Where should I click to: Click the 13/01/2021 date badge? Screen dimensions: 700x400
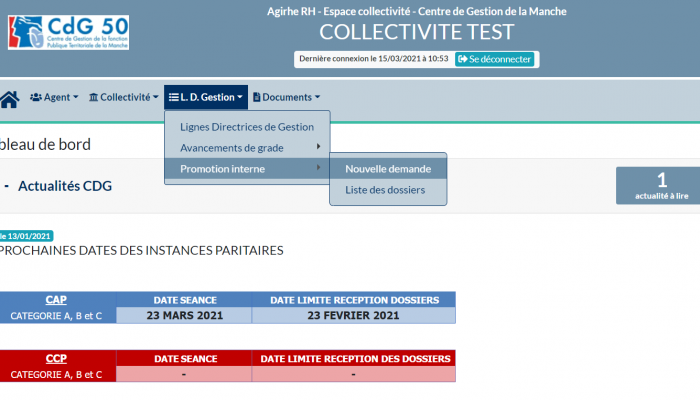tap(26, 236)
